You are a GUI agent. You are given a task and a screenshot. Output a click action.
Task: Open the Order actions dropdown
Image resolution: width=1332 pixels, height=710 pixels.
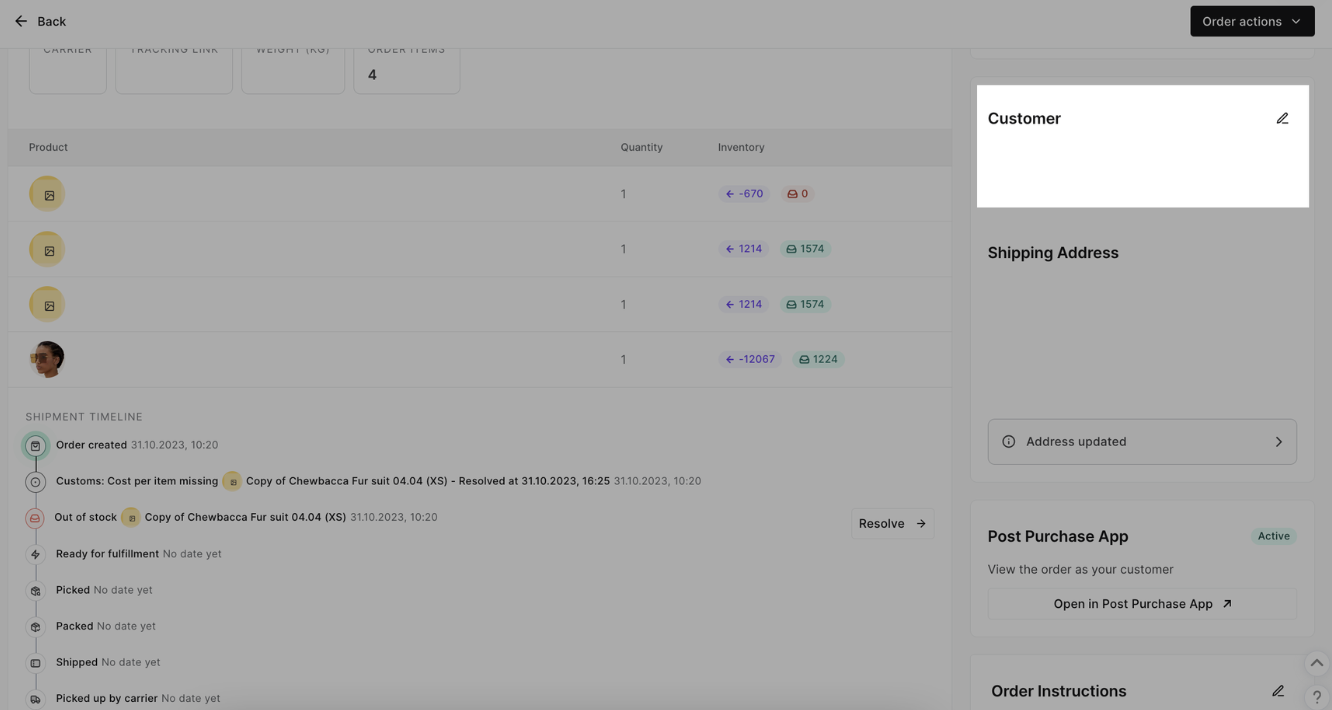coord(1251,21)
